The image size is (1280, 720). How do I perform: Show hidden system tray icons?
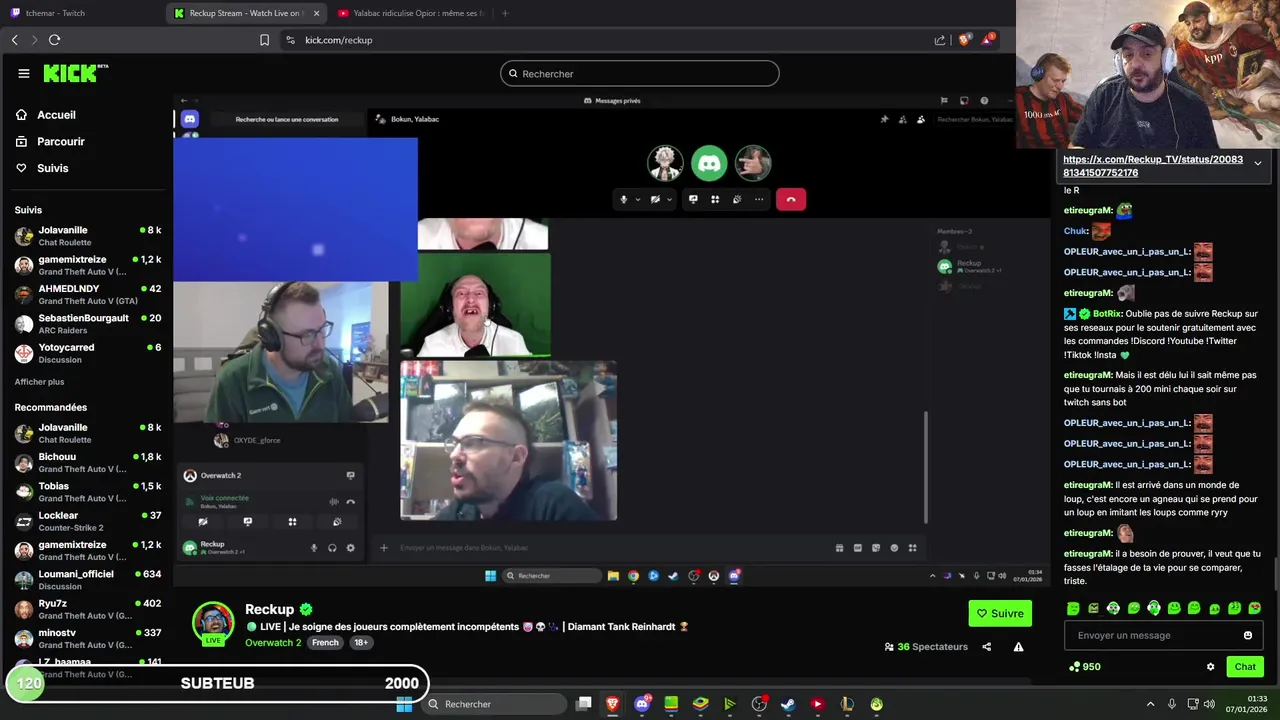[1150, 704]
